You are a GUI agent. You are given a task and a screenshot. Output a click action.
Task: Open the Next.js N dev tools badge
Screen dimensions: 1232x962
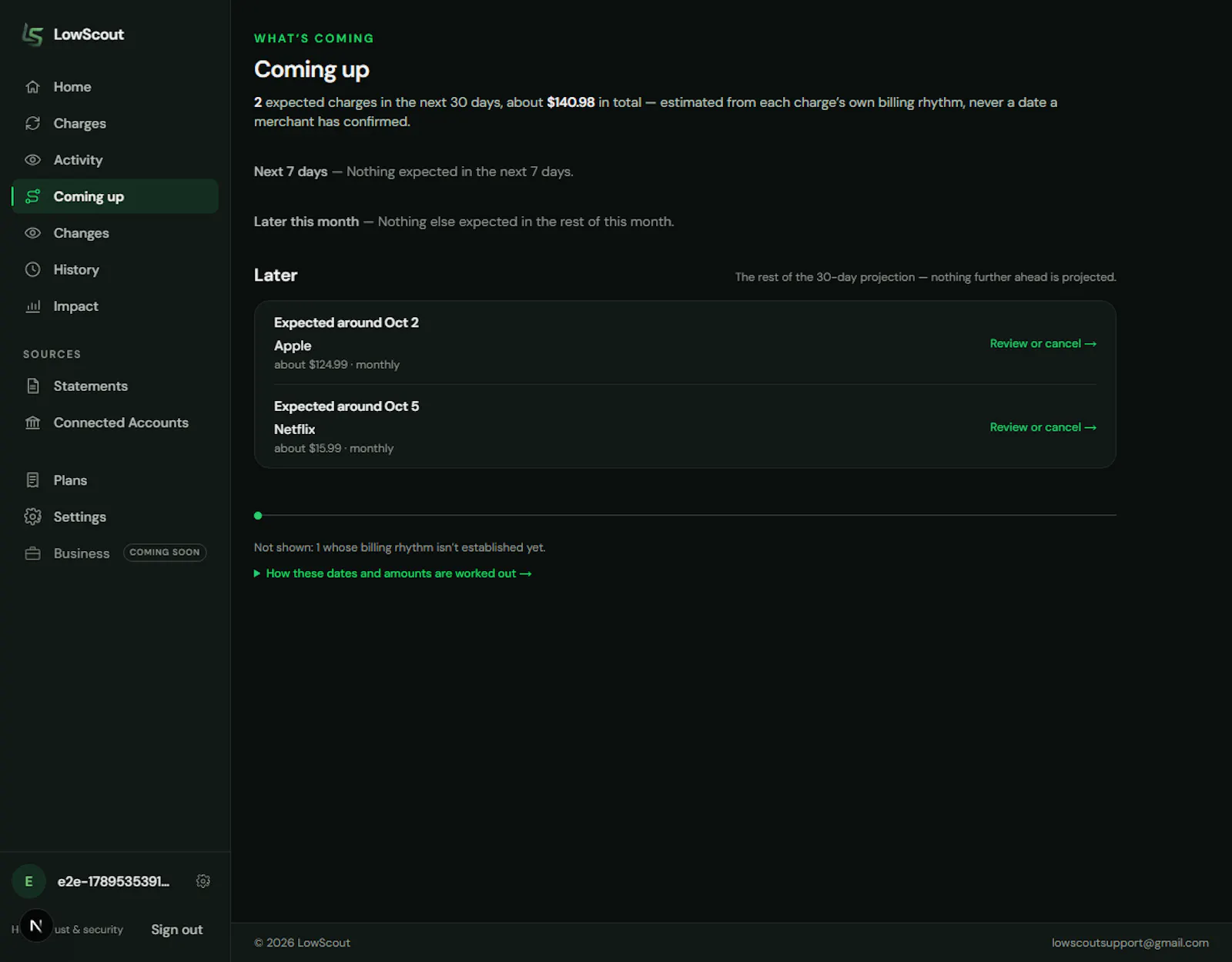tap(35, 926)
